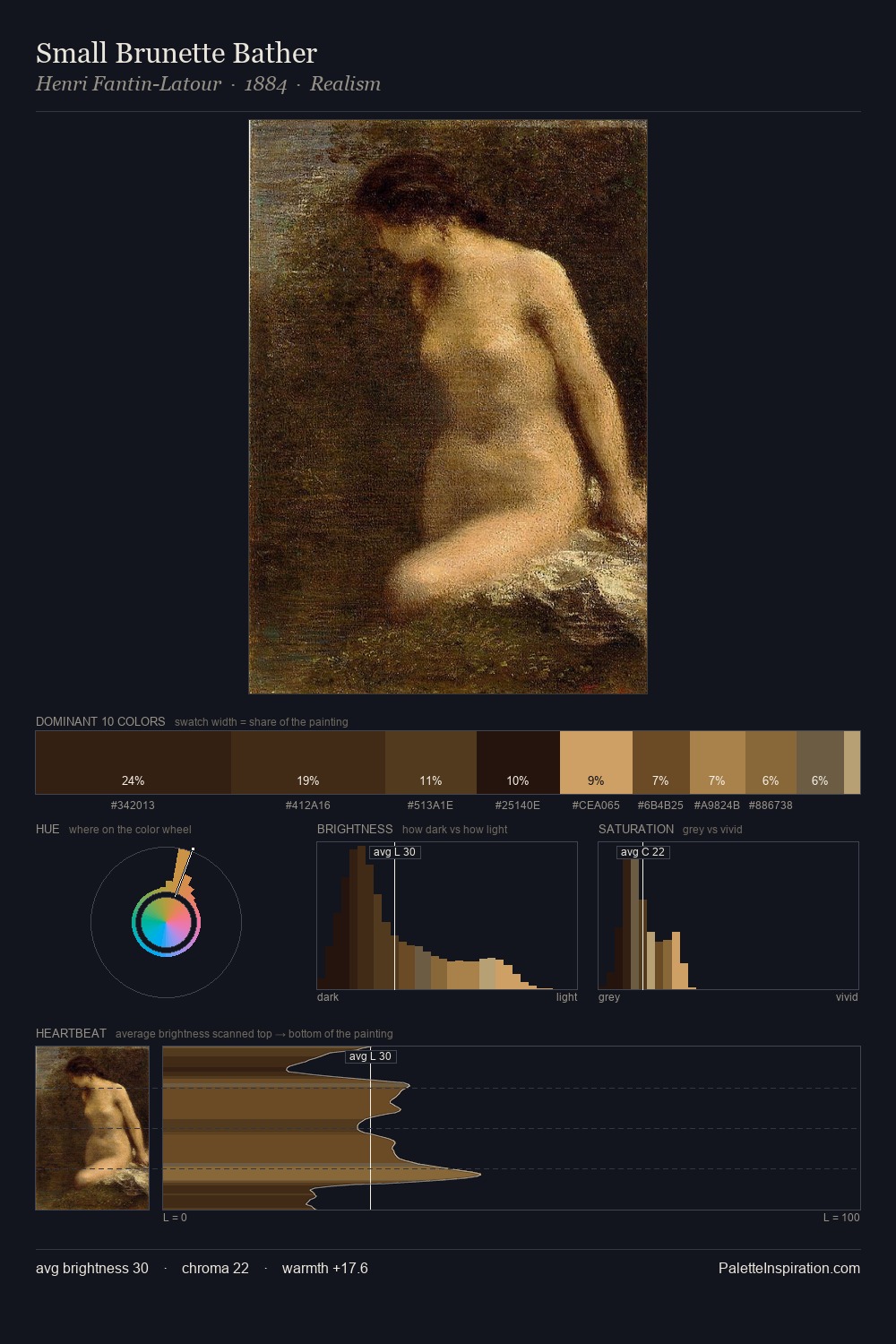
Task: Pick the #A9824B swatch showing 7%
Action: pos(718,762)
